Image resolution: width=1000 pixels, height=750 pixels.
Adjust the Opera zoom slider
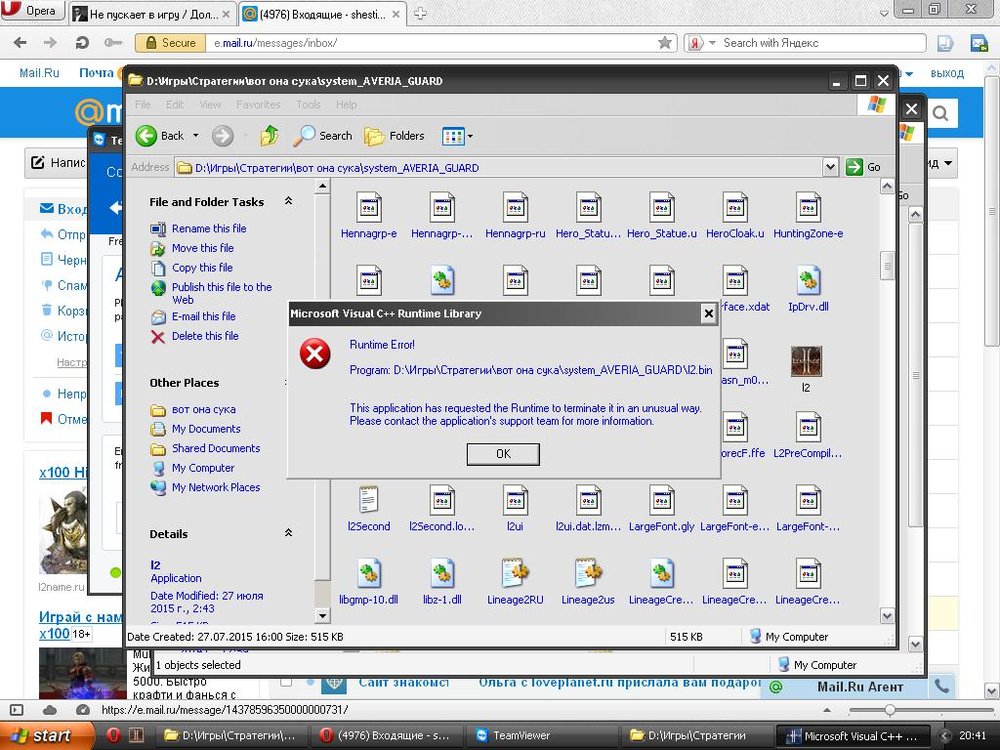tap(889, 709)
